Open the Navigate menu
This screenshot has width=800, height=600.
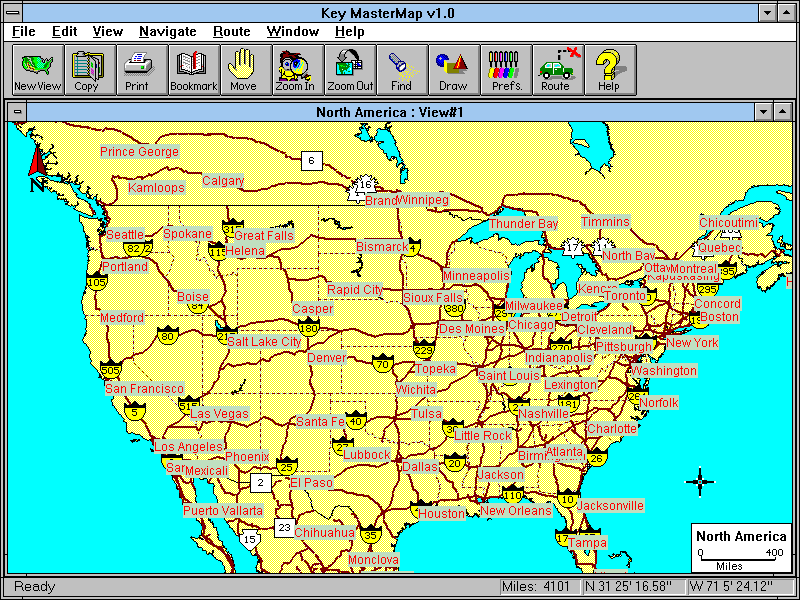point(167,32)
